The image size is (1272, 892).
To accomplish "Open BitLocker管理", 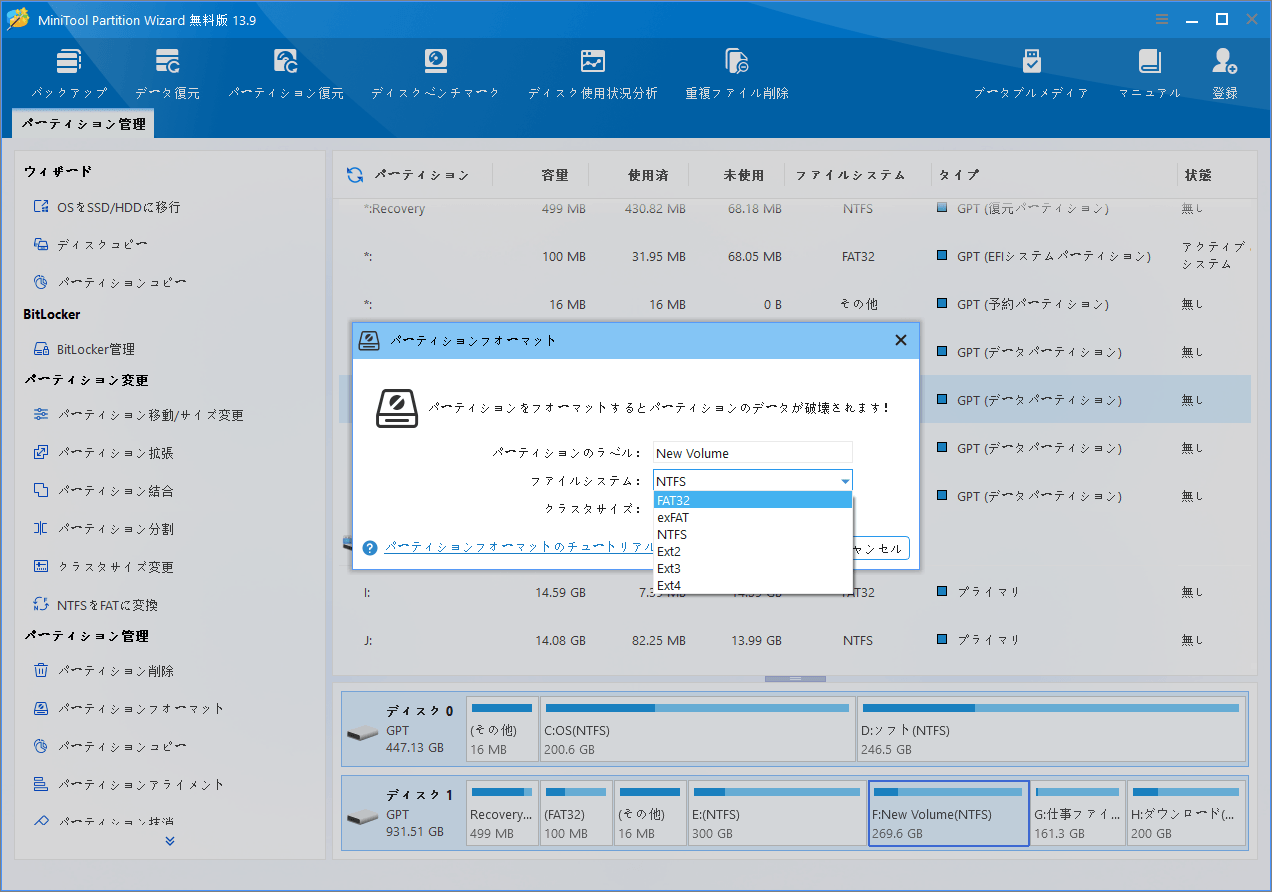I will coord(84,349).
